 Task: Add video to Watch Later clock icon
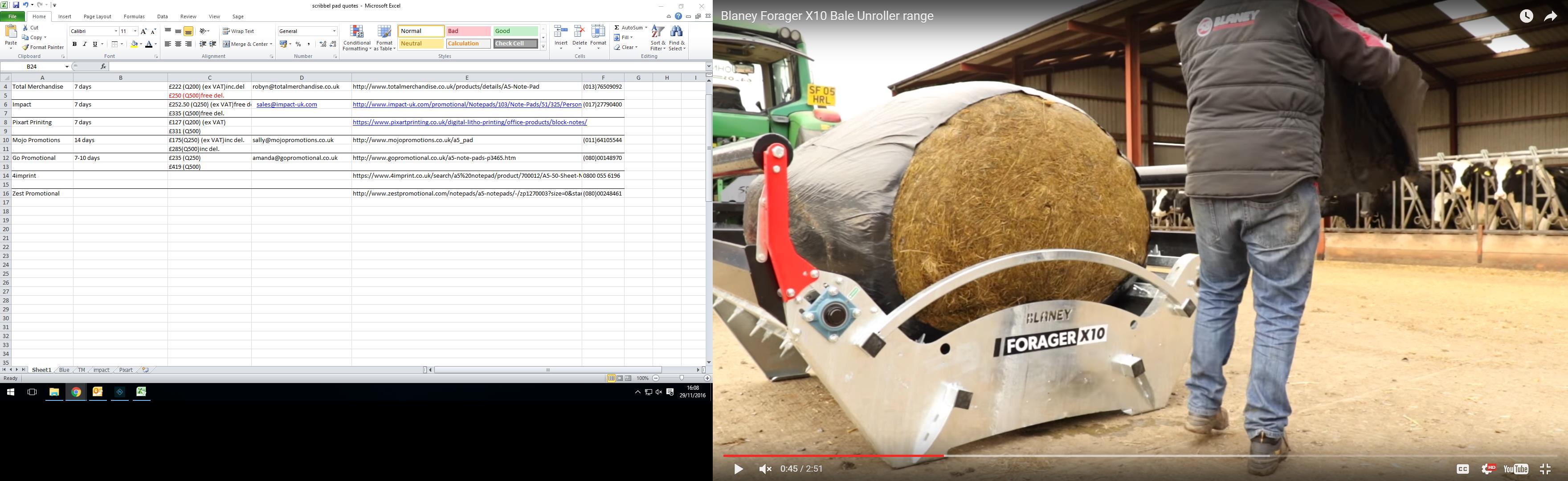click(x=1526, y=16)
